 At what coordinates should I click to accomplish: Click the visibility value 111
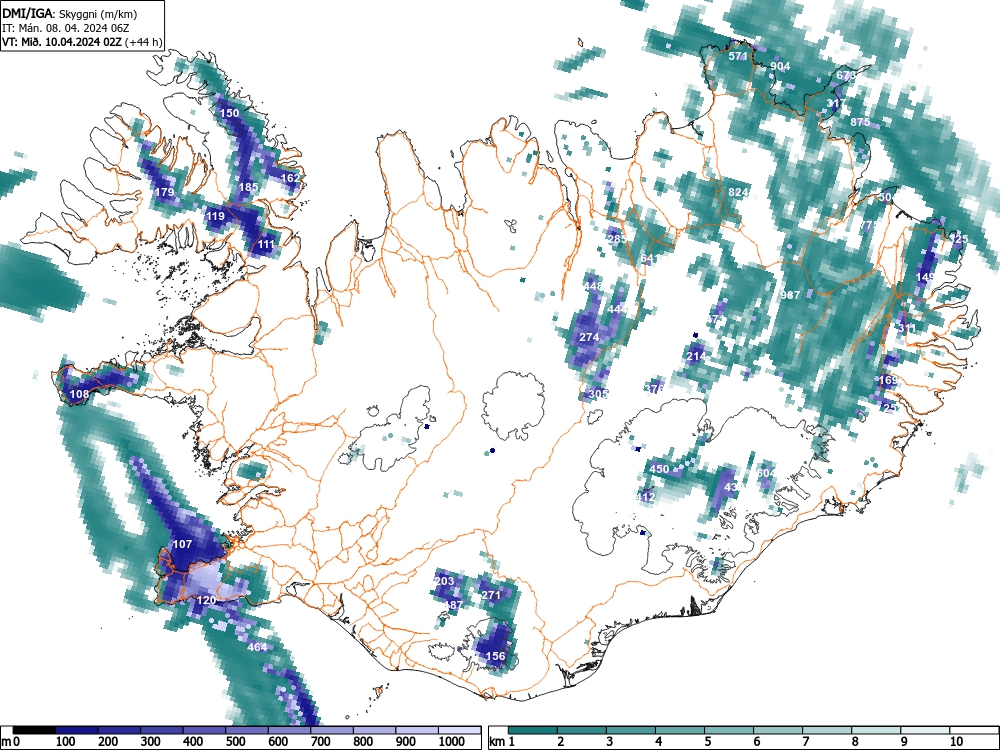266,244
